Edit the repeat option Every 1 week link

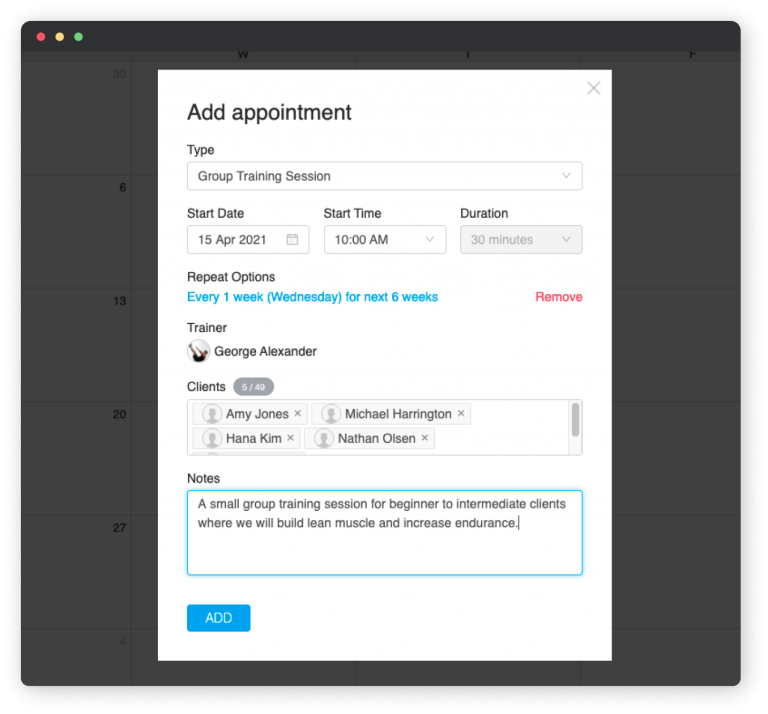tap(312, 297)
